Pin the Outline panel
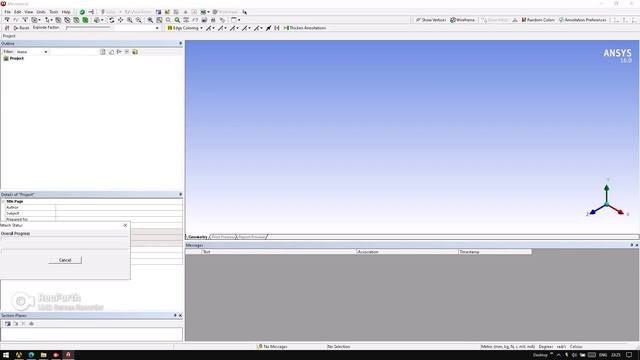 tap(180, 43)
